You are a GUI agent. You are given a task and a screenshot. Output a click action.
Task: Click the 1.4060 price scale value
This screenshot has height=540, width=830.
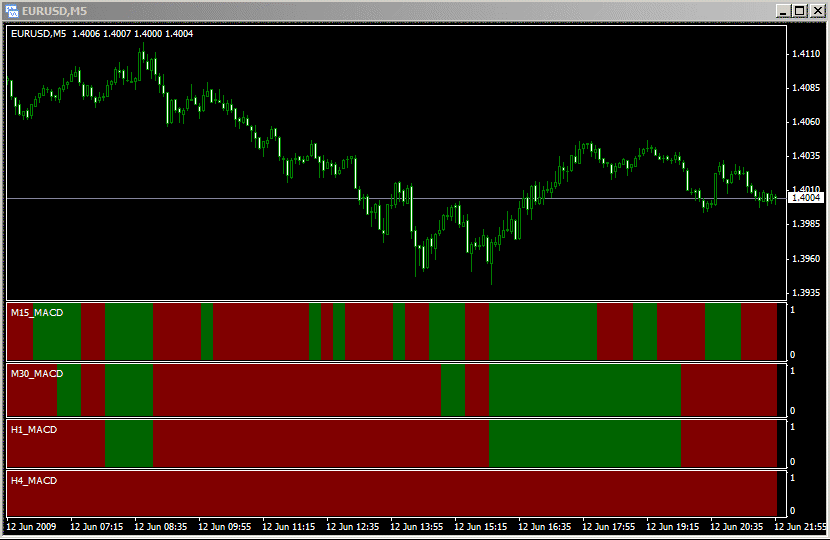pos(806,122)
